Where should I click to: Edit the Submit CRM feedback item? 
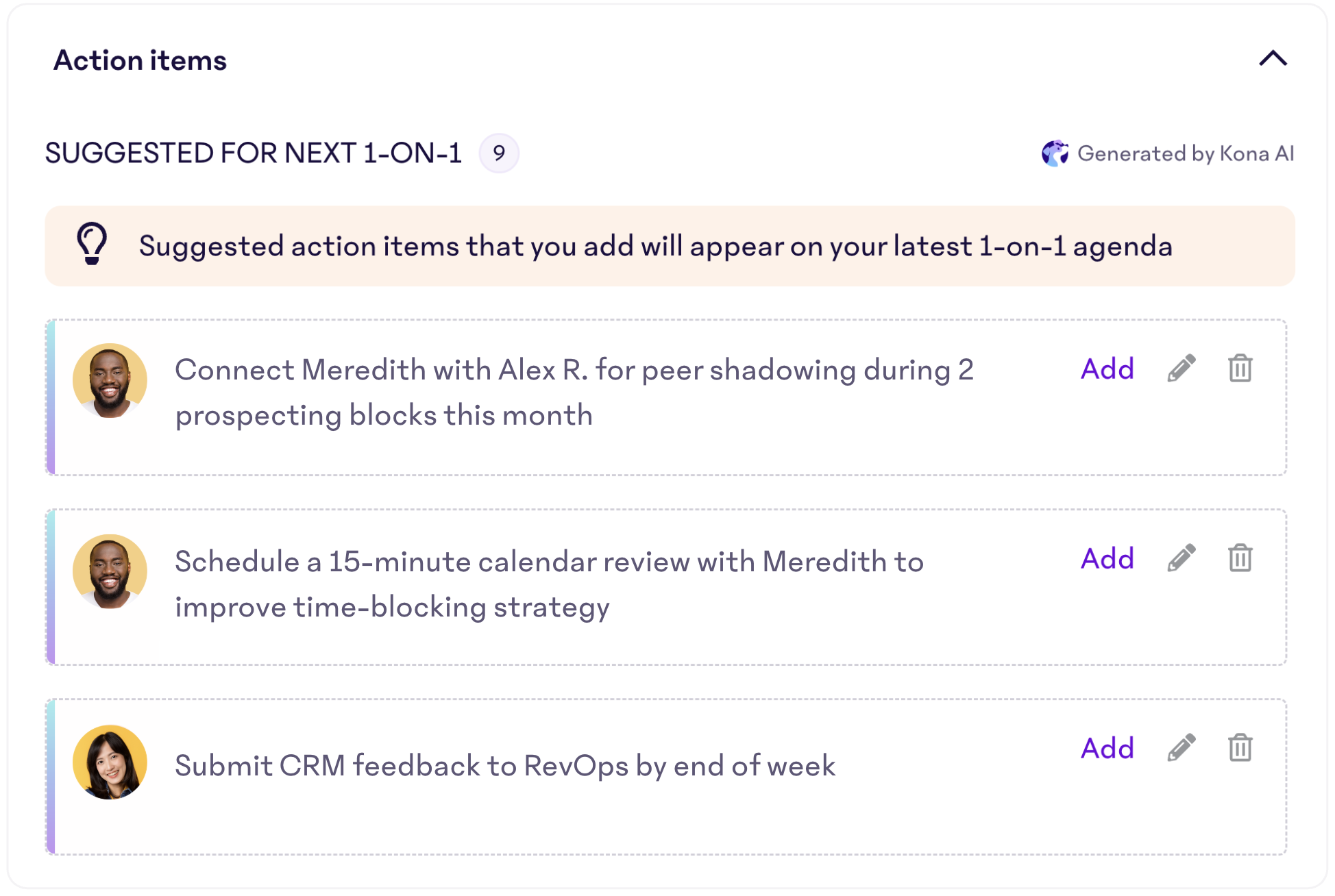pos(1181,748)
